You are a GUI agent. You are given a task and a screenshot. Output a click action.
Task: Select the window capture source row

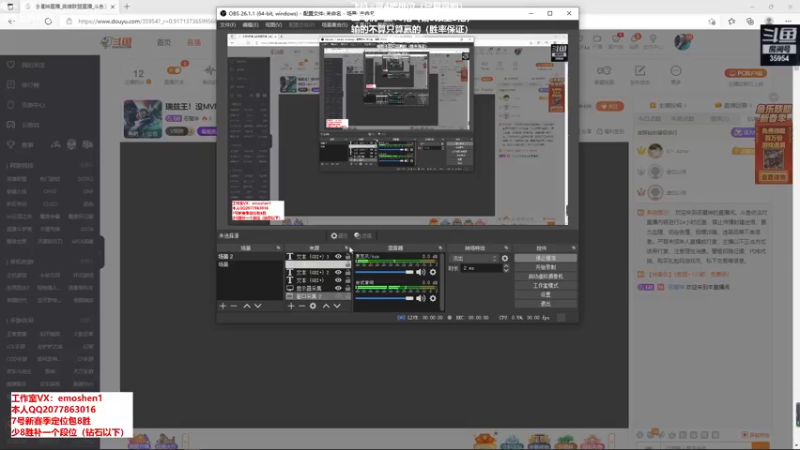pos(318,296)
